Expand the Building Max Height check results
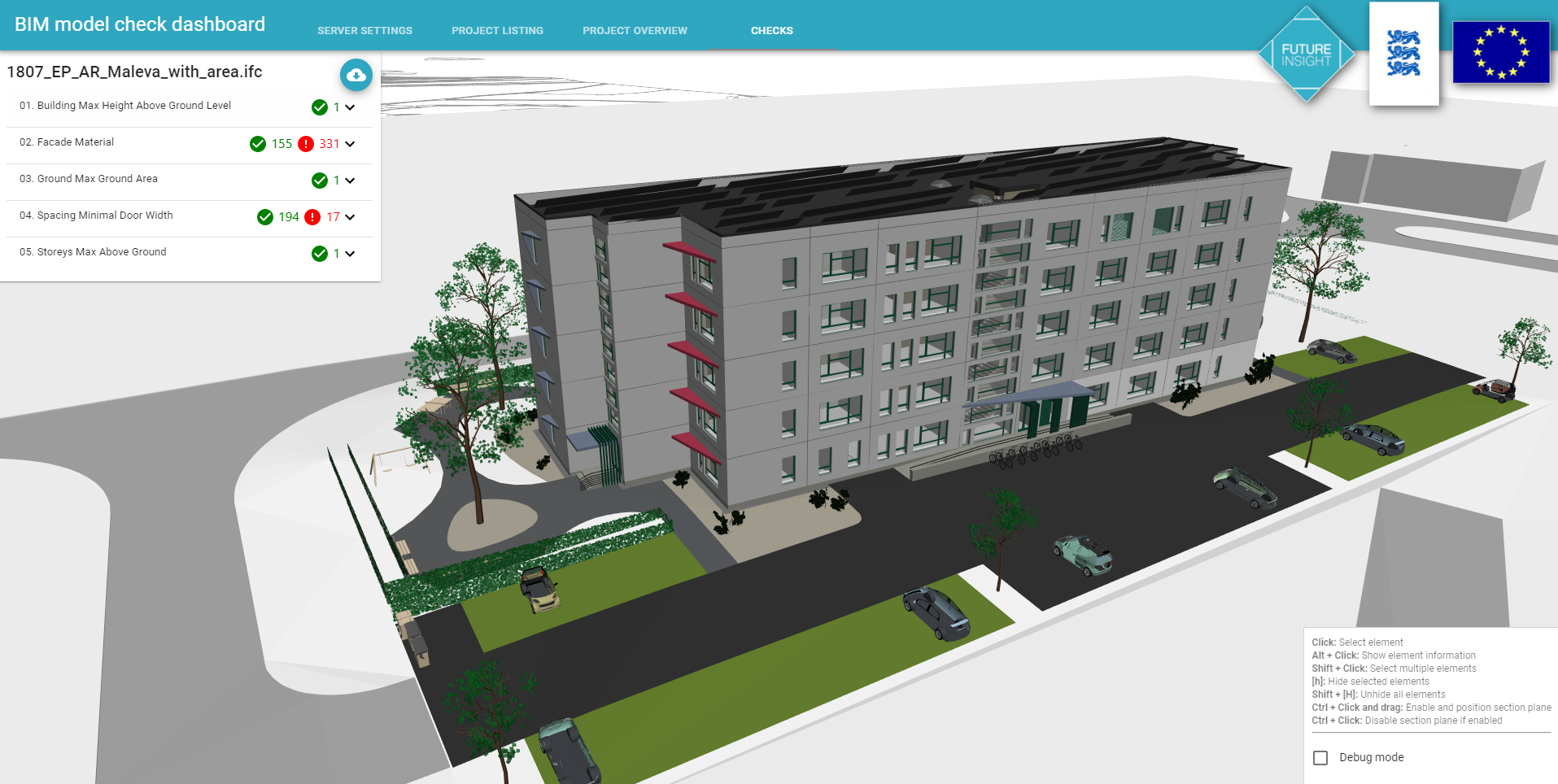The width and height of the screenshot is (1558, 784). point(350,107)
